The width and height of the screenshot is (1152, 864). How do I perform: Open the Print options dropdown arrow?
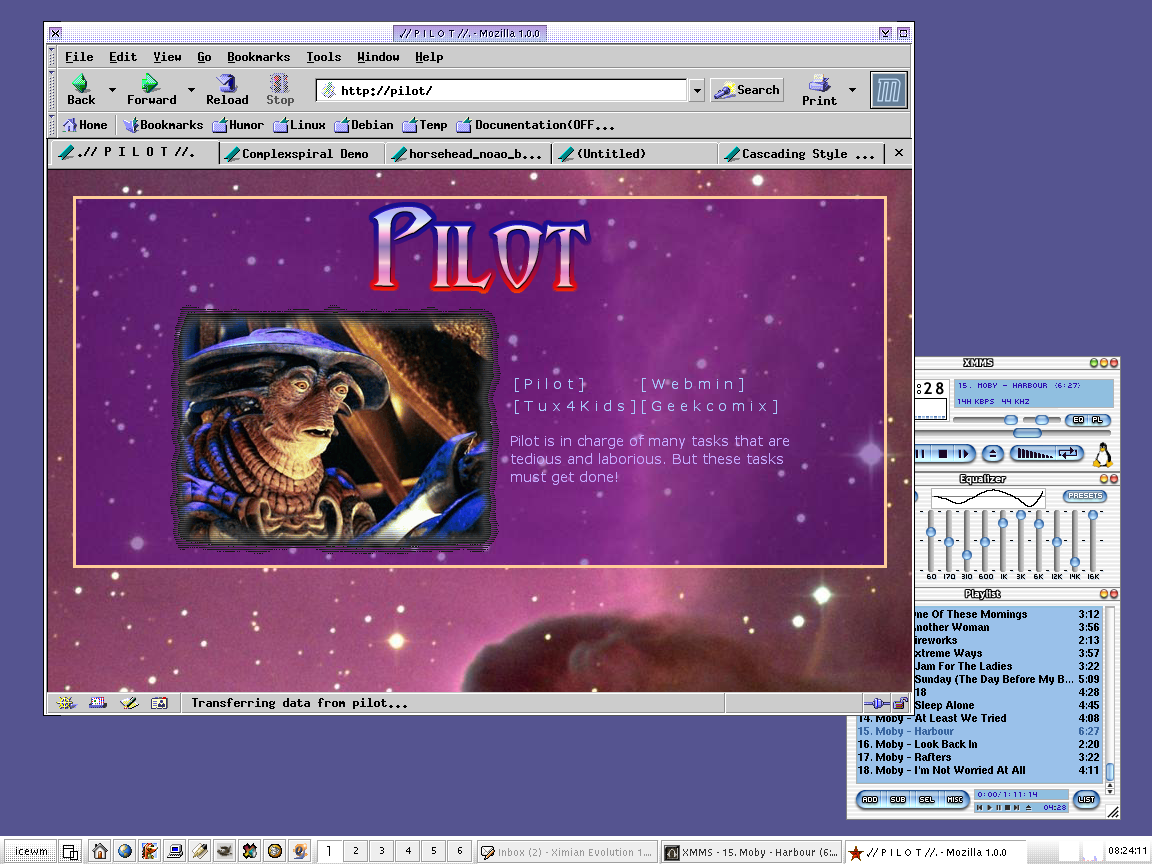(852, 90)
